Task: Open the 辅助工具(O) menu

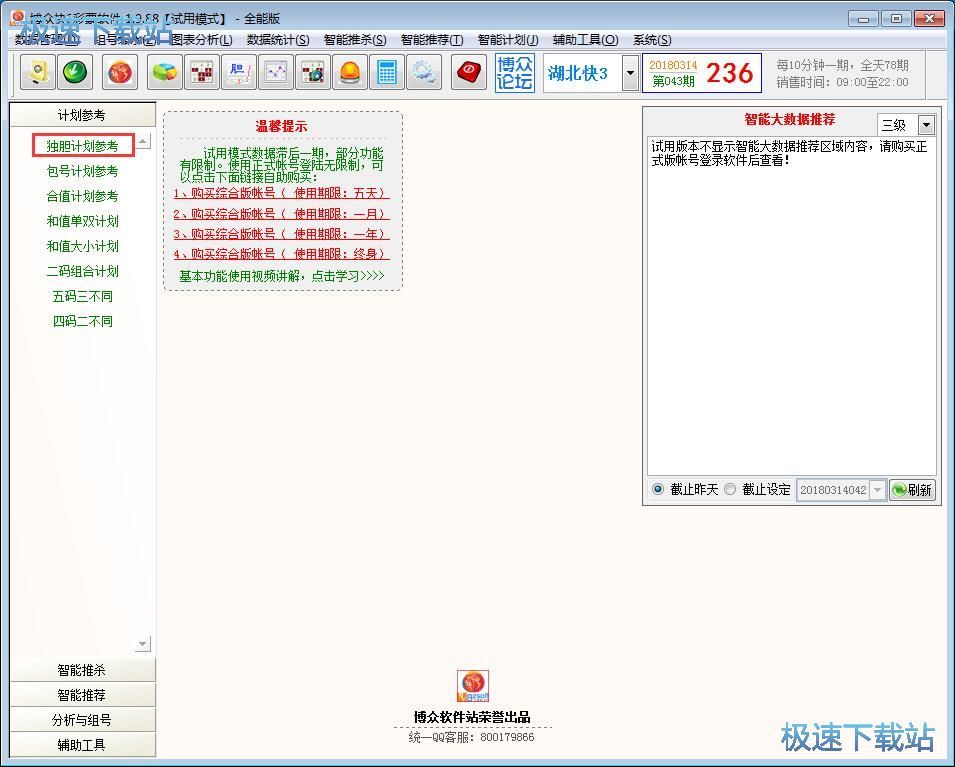Action: (585, 40)
